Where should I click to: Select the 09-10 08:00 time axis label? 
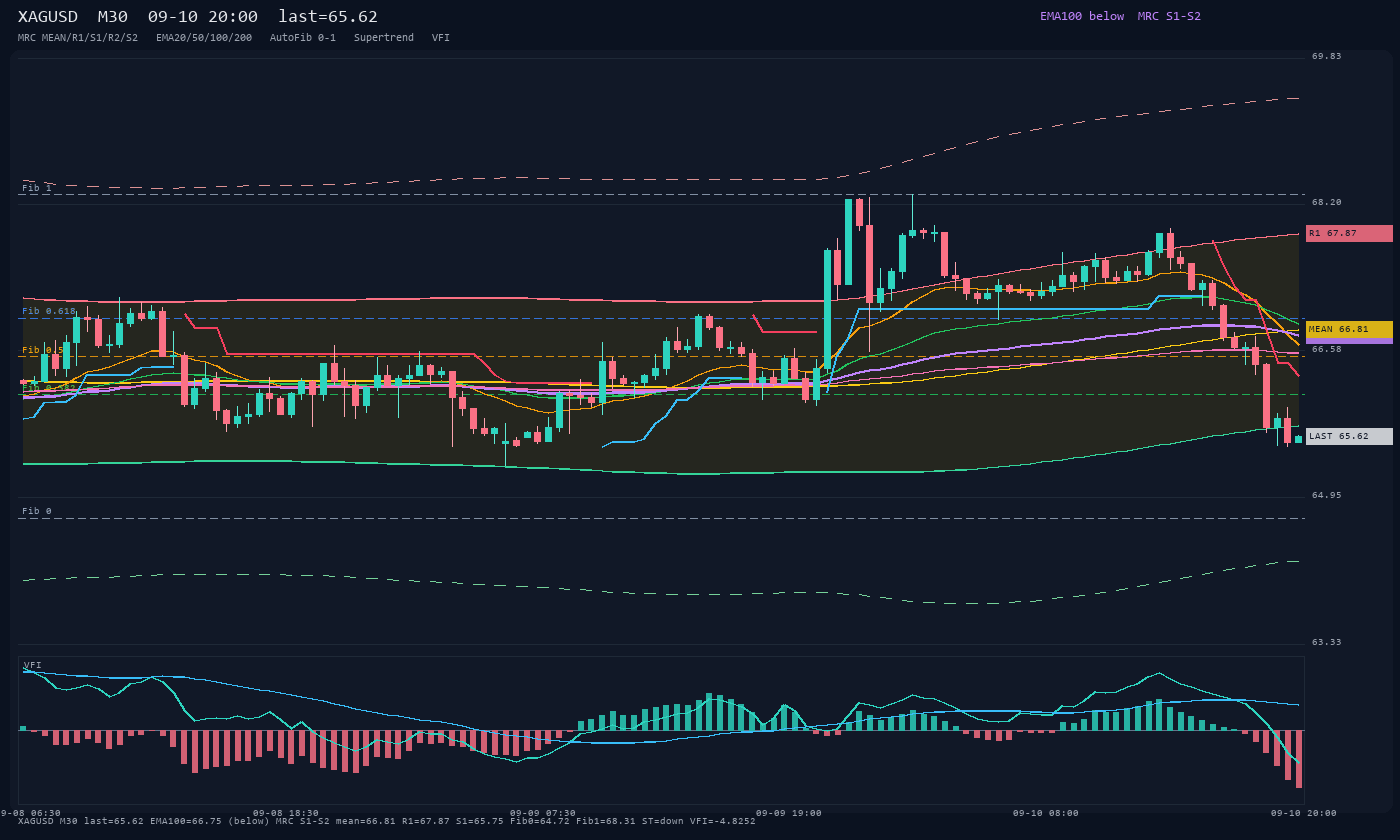click(x=1046, y=813)
